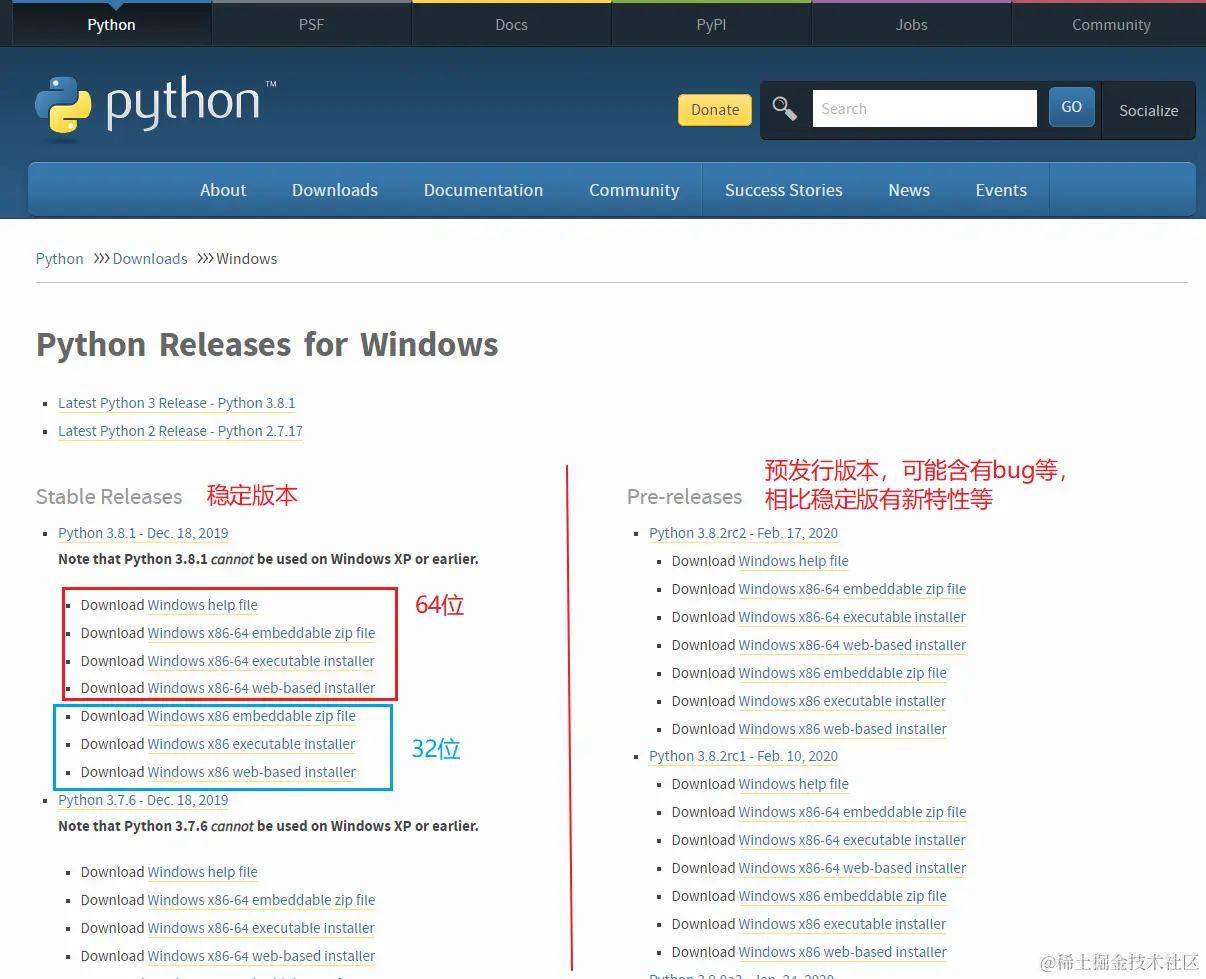Focus the Search input field

(x=924, y=108)
